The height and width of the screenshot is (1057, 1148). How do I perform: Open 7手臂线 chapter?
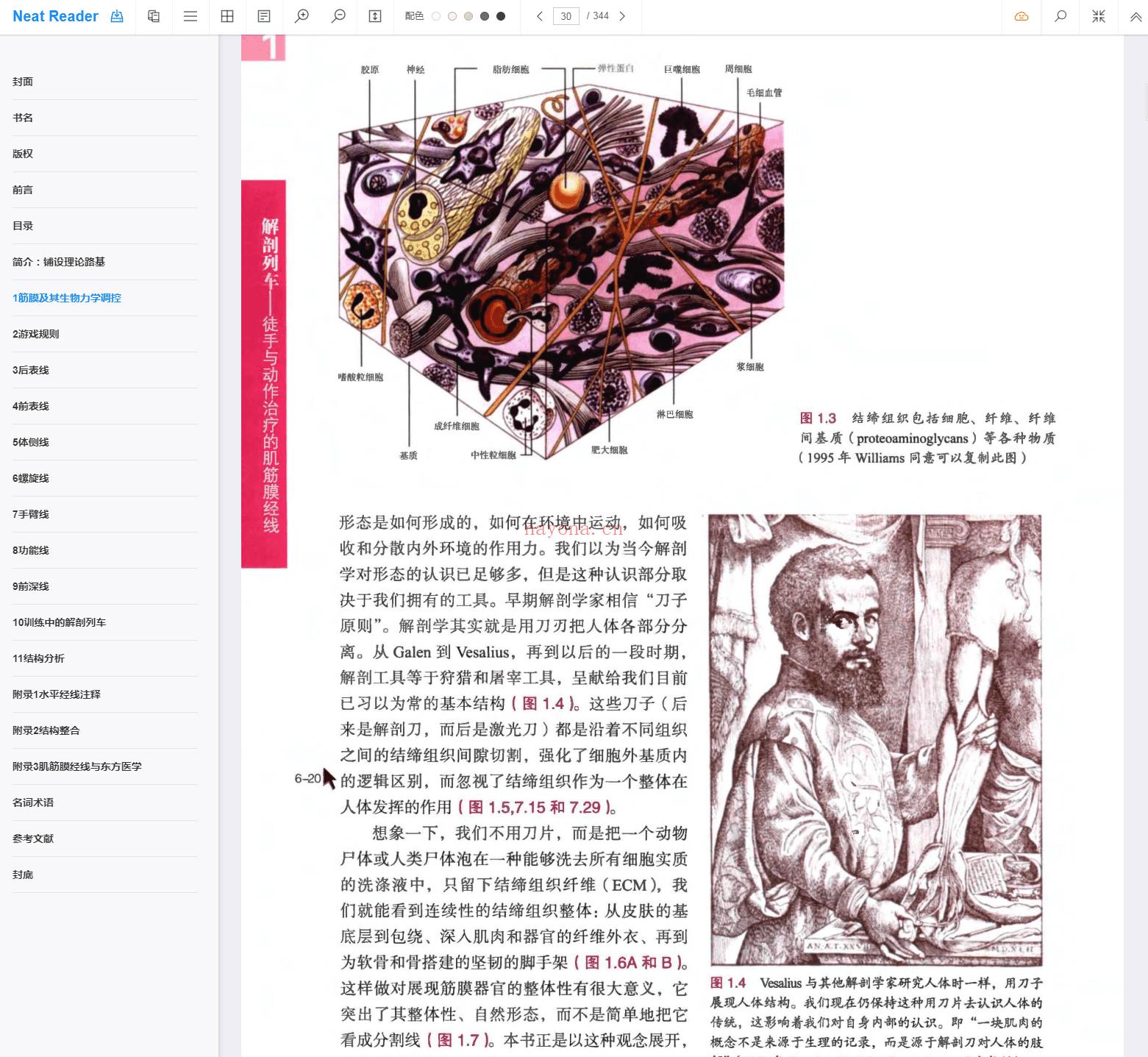tap(105, 514)
